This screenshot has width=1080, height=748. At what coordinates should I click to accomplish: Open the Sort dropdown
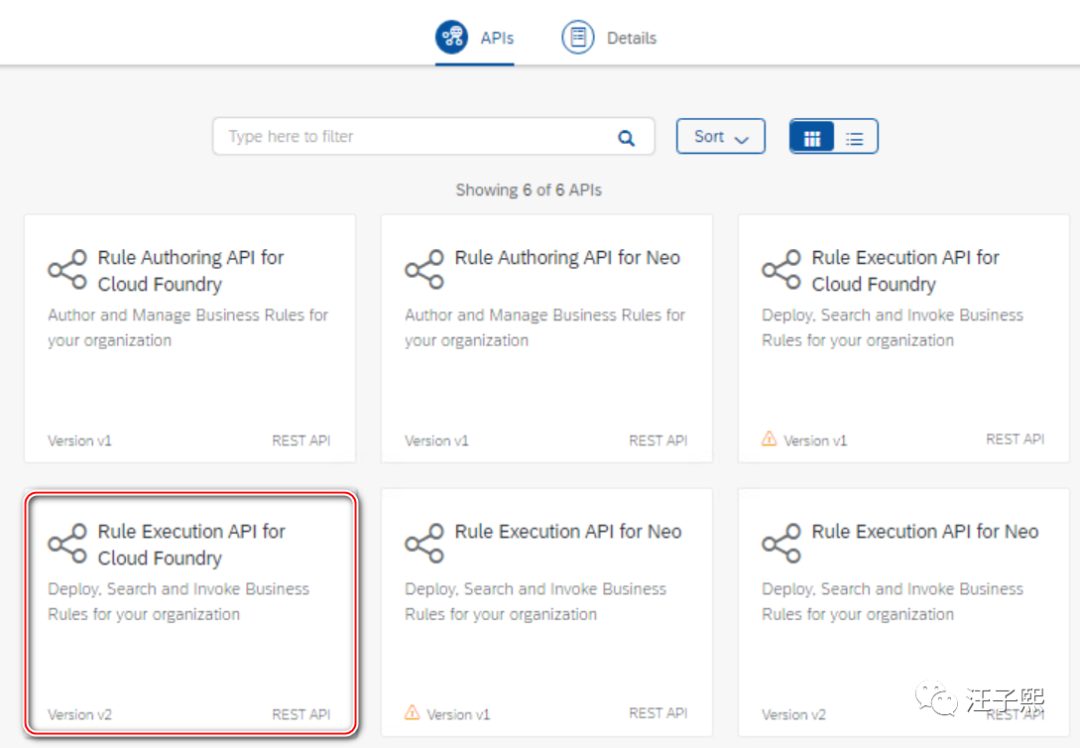tap(720, 136)
